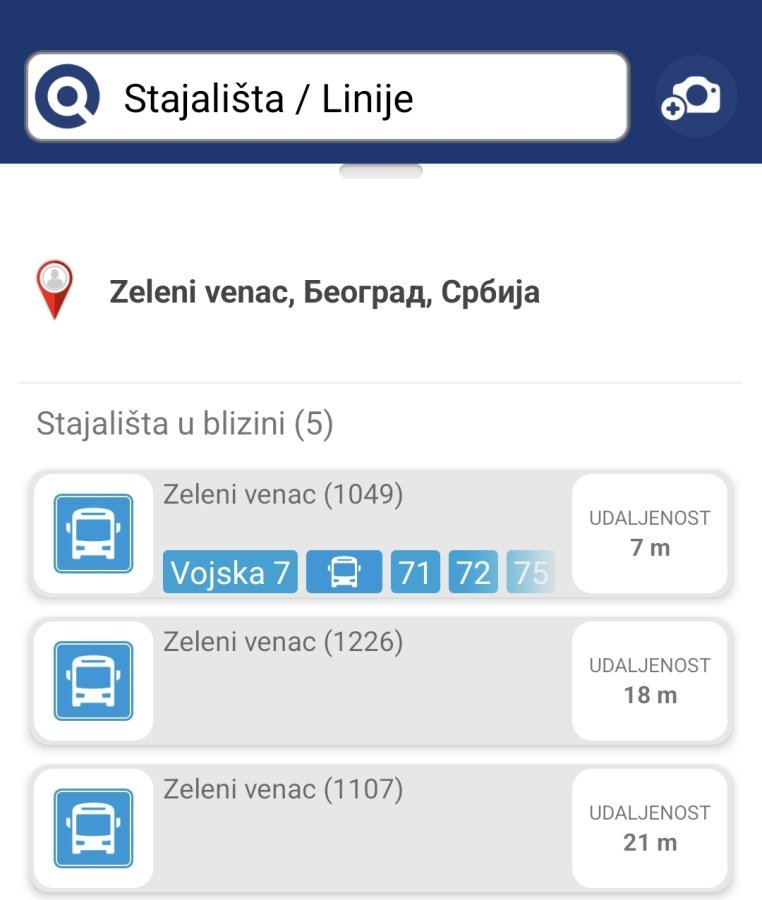Screen dimensions: 762x900
Task: Select line 71 chip
Action: click(415, 572)
